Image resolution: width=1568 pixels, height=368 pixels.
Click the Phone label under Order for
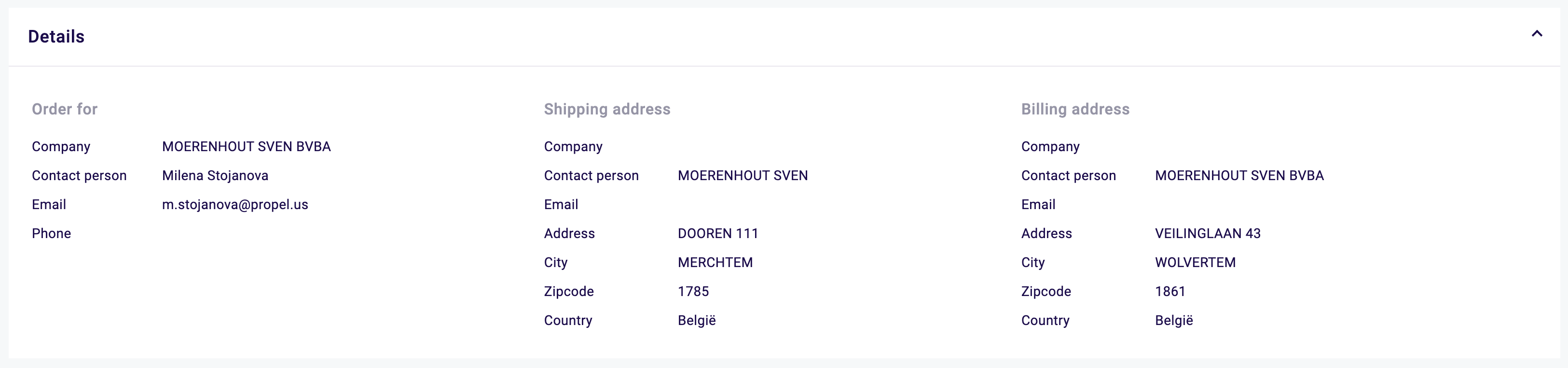point(51,233)
